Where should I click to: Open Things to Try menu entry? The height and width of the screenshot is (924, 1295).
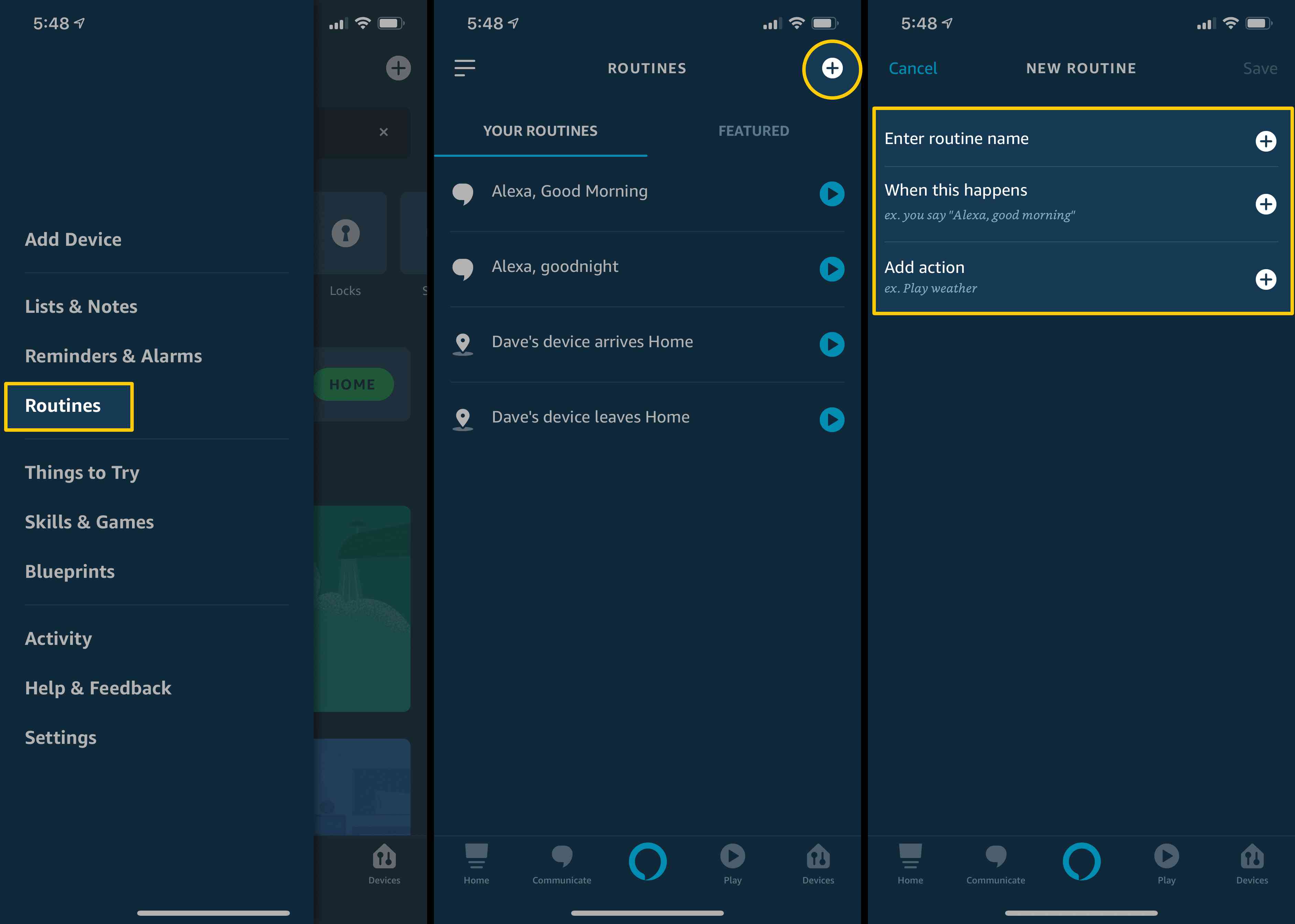[x=82, y=473]
